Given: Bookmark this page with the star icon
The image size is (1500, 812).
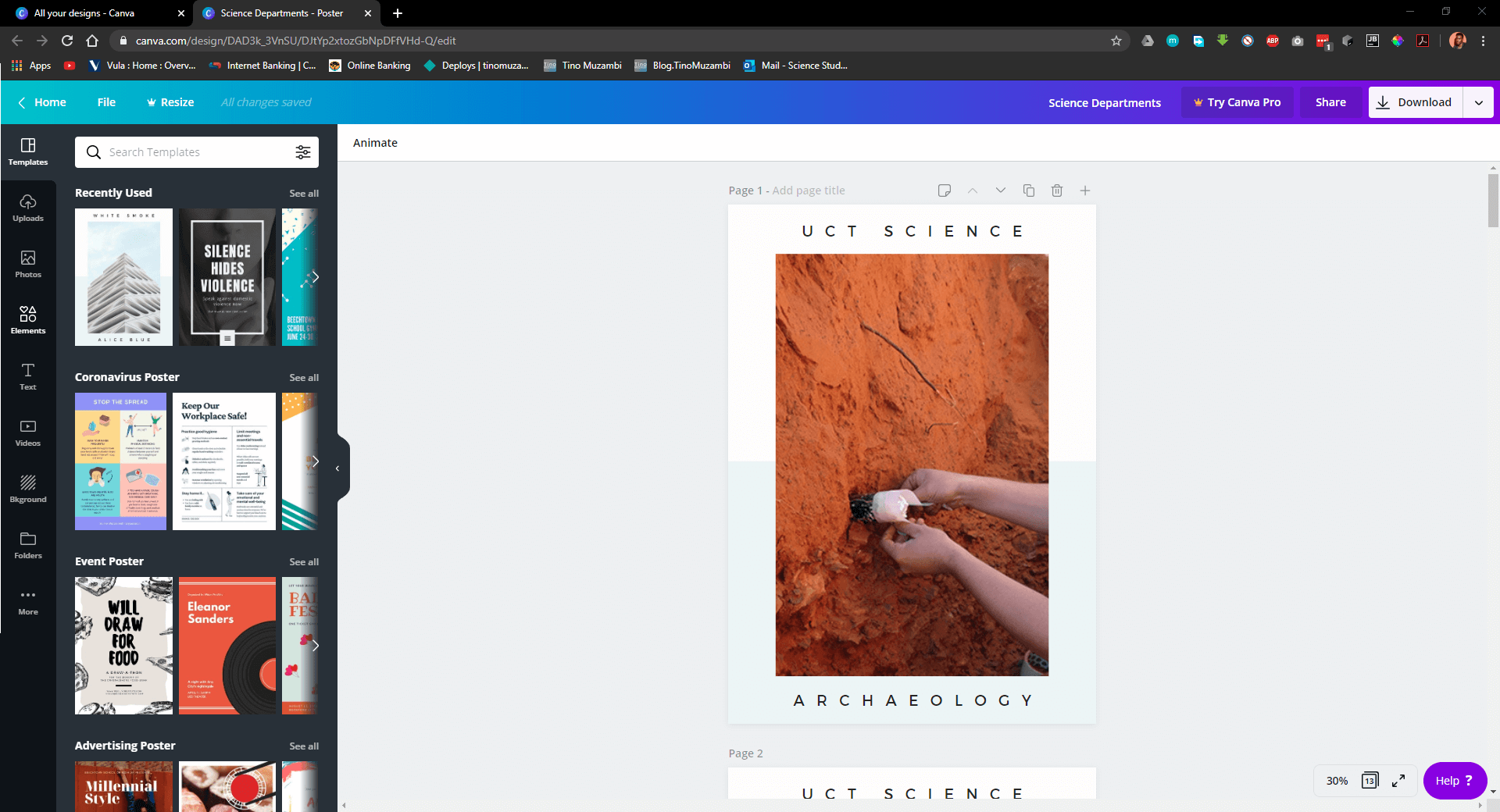Looking at the screenshot, I should (x=1116, y=41).
